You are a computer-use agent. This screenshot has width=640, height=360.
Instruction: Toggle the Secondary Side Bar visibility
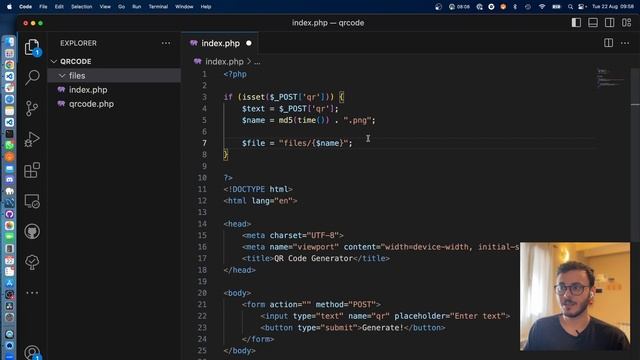click(609, 23)
